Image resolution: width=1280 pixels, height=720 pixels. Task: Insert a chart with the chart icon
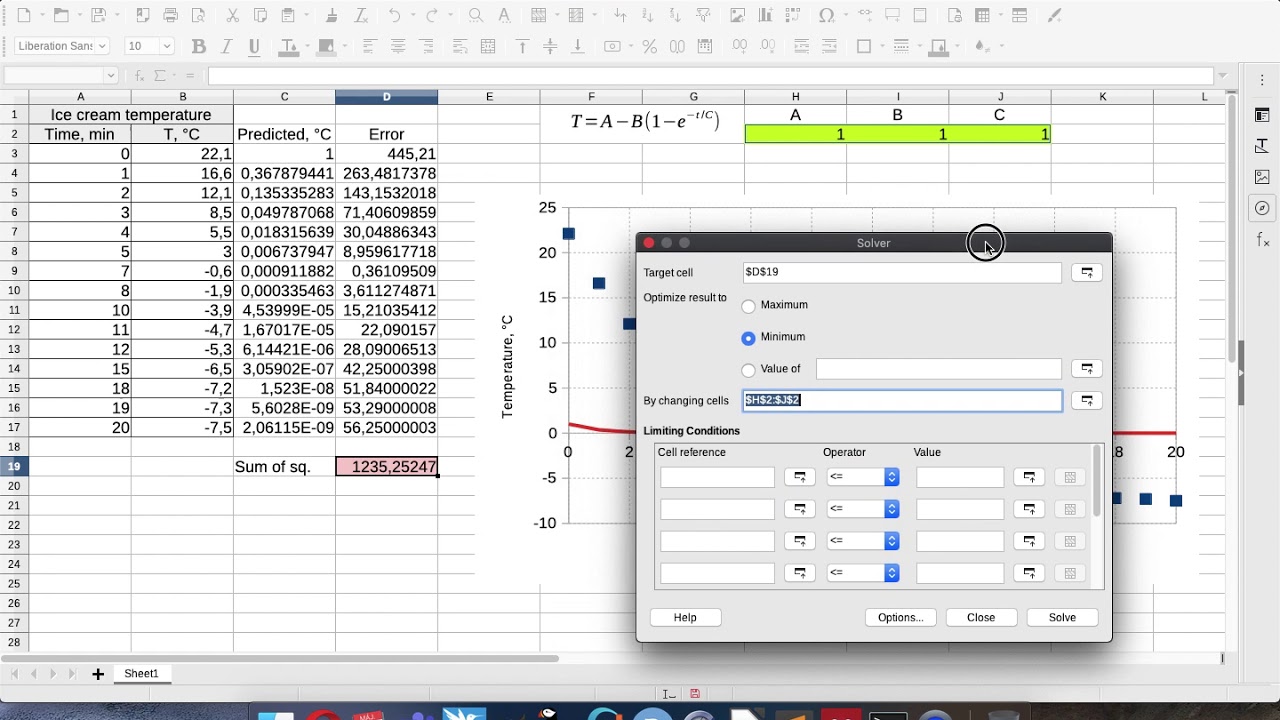tap(766, 15)
